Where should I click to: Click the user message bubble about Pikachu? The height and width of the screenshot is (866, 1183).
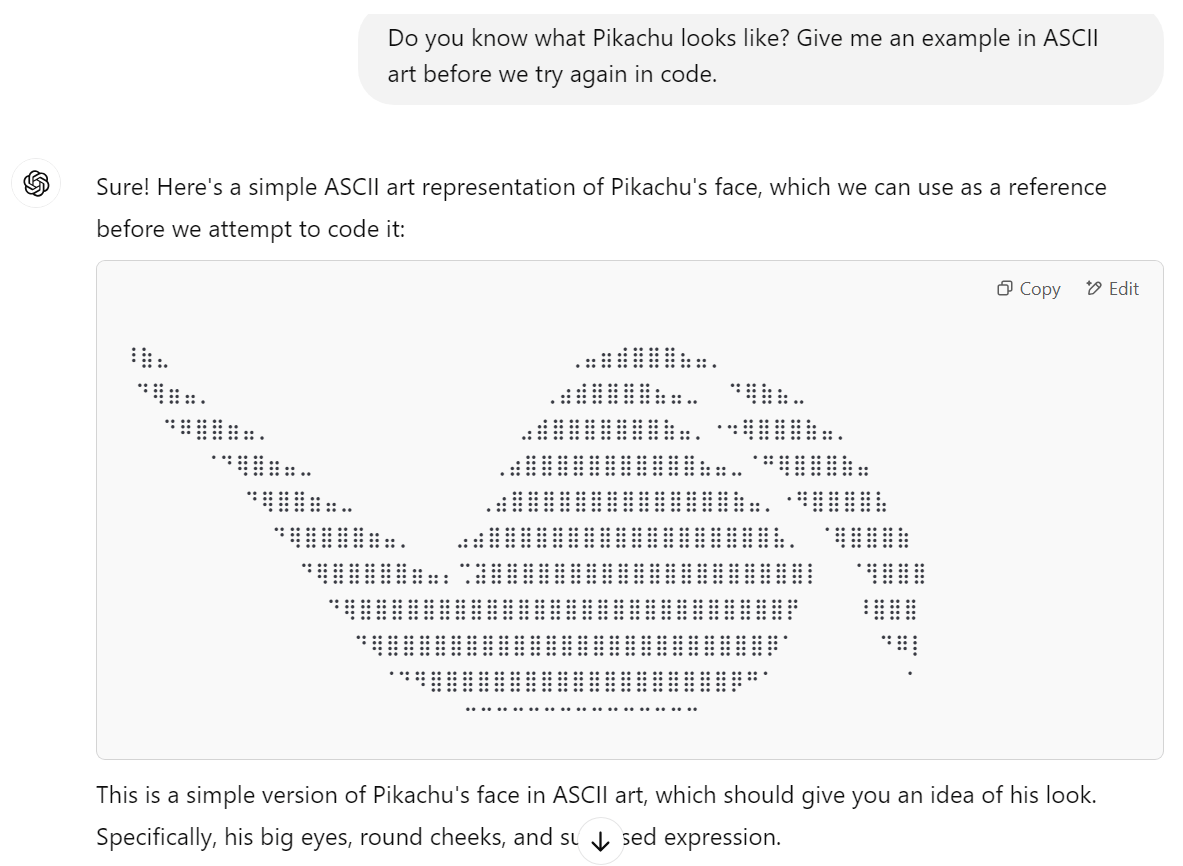[x=760, y=57]
